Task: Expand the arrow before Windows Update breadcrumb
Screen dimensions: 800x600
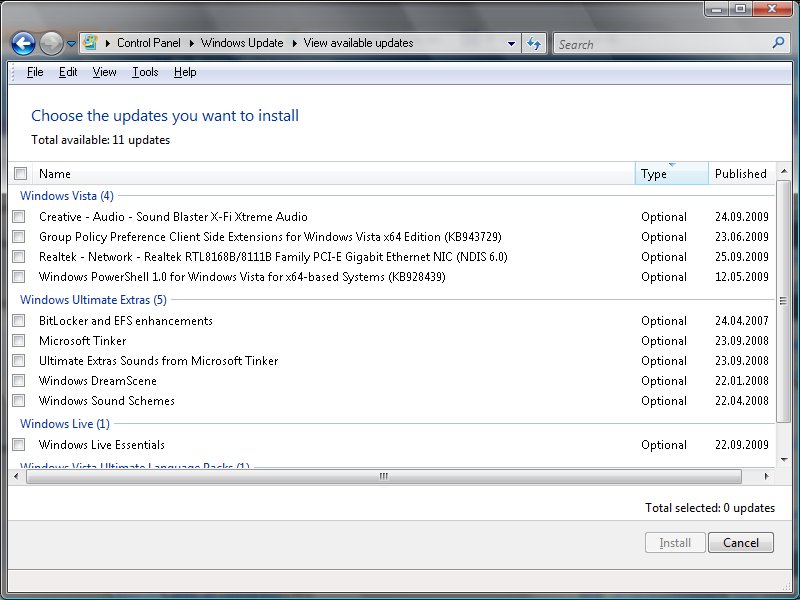Action: (x=191, y=43)
